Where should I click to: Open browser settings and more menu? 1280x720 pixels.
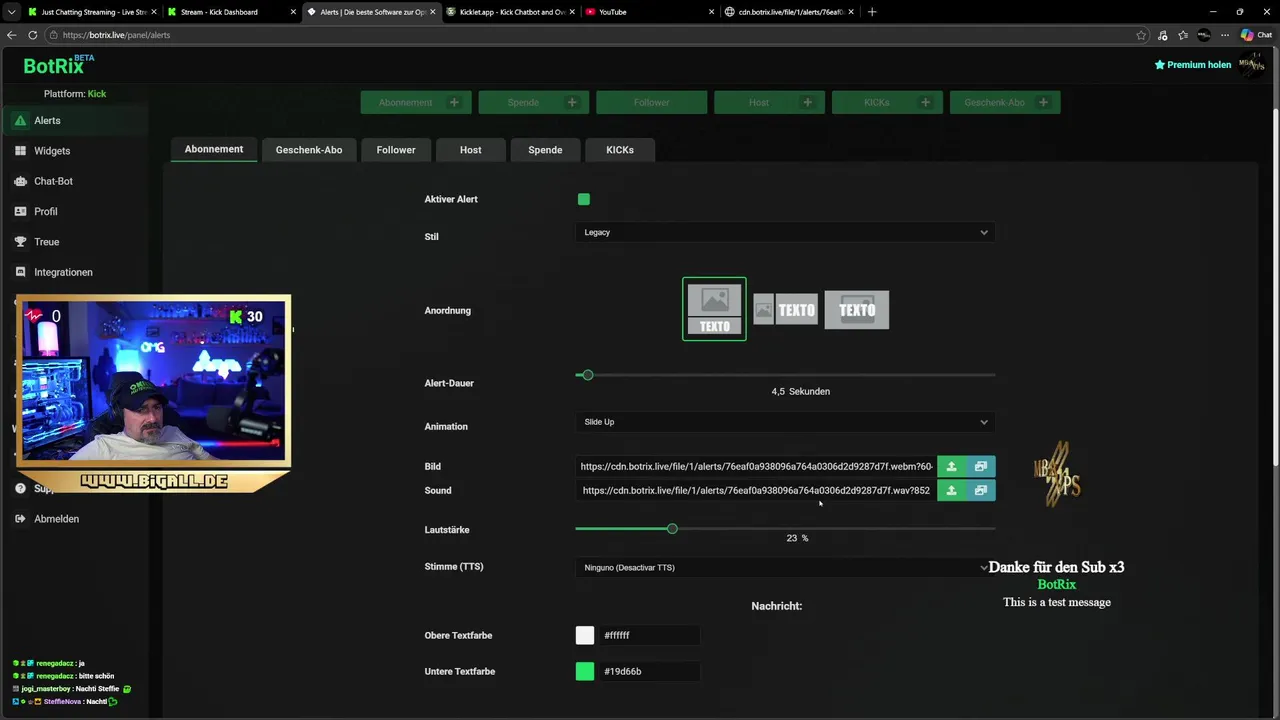click(x=1225, y=35)
